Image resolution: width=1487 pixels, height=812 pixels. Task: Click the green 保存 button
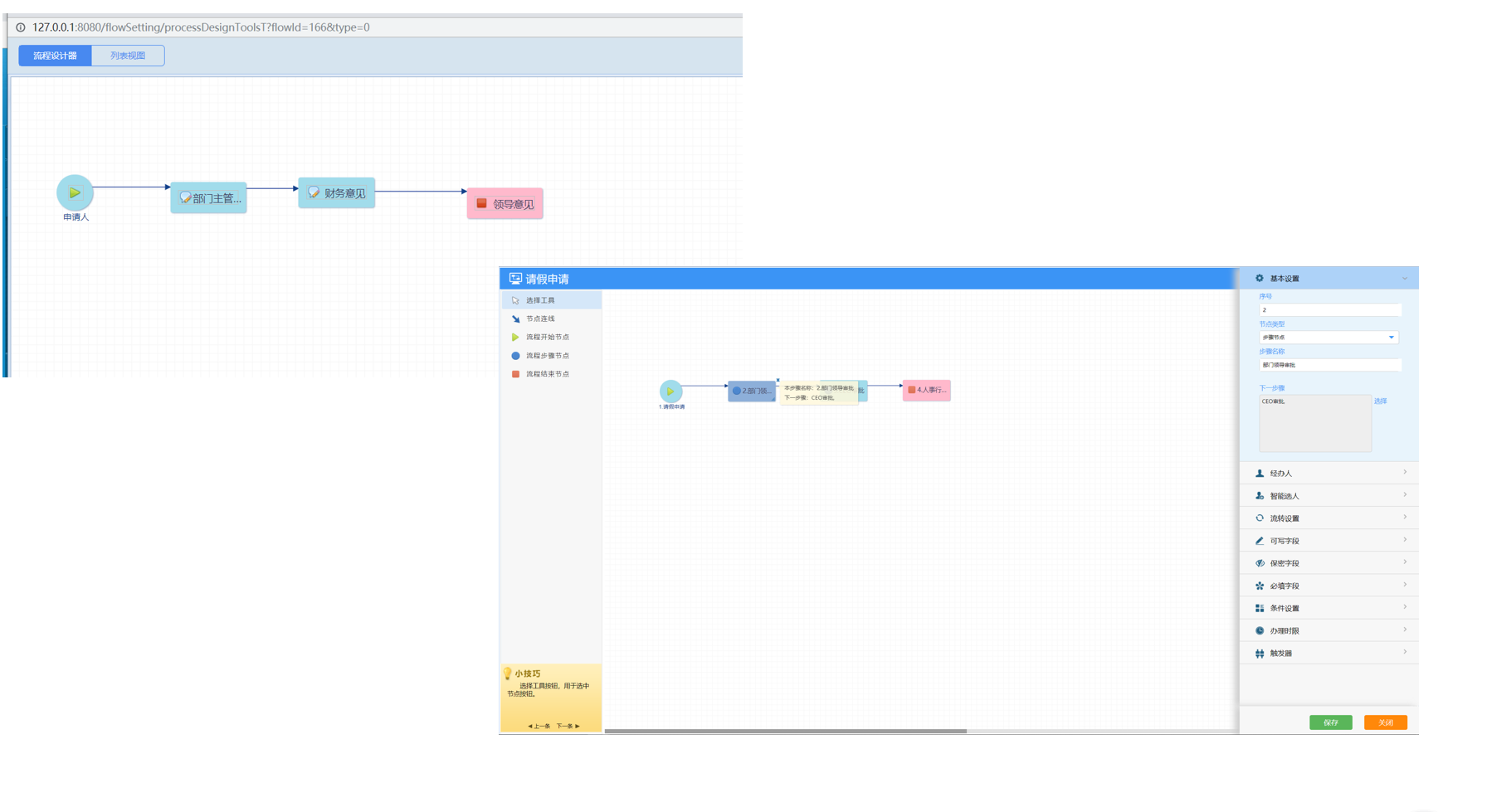(x=1330, y=722)
